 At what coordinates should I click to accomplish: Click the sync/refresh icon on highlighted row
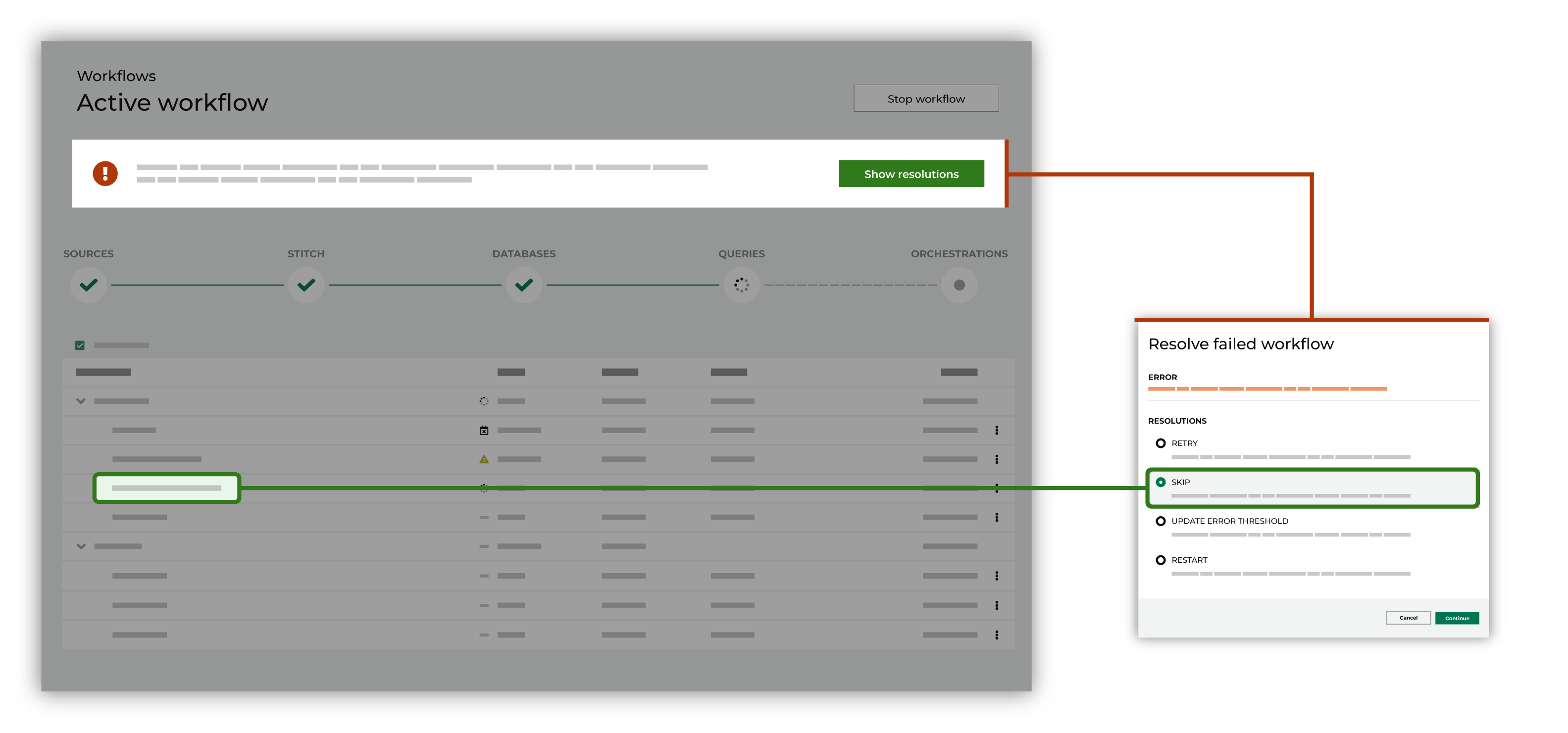point(484,486)
